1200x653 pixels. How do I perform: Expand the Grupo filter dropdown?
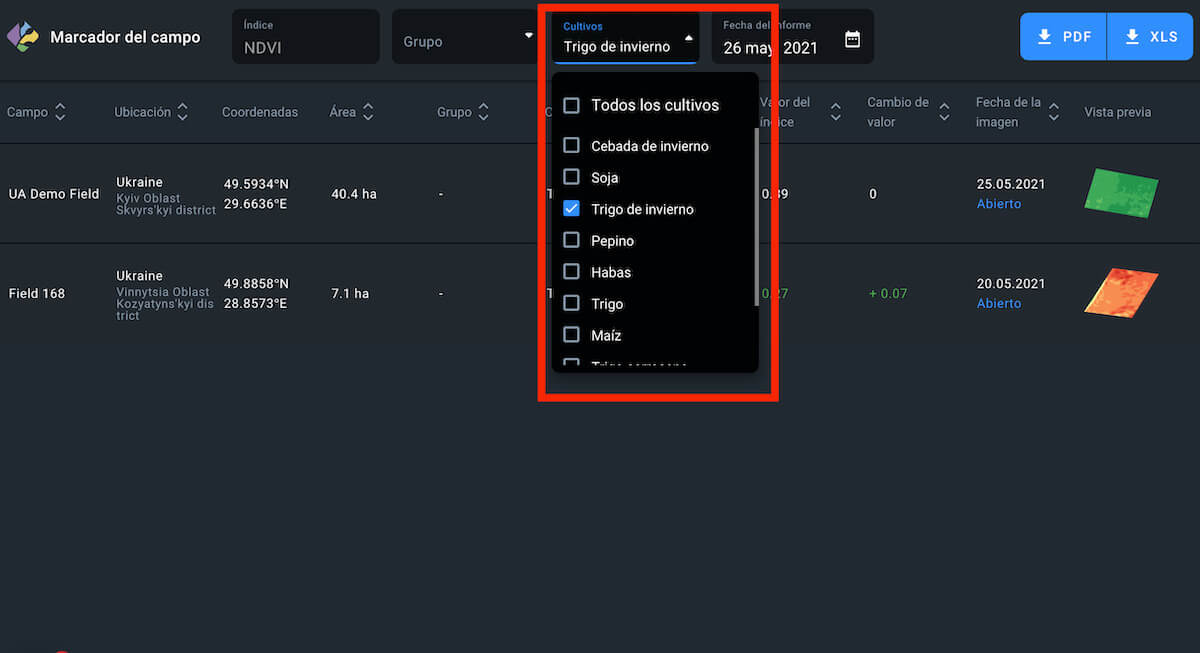528,37
